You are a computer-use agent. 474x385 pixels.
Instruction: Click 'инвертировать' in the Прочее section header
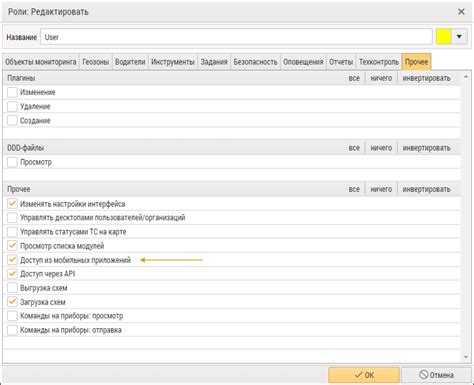426,189
